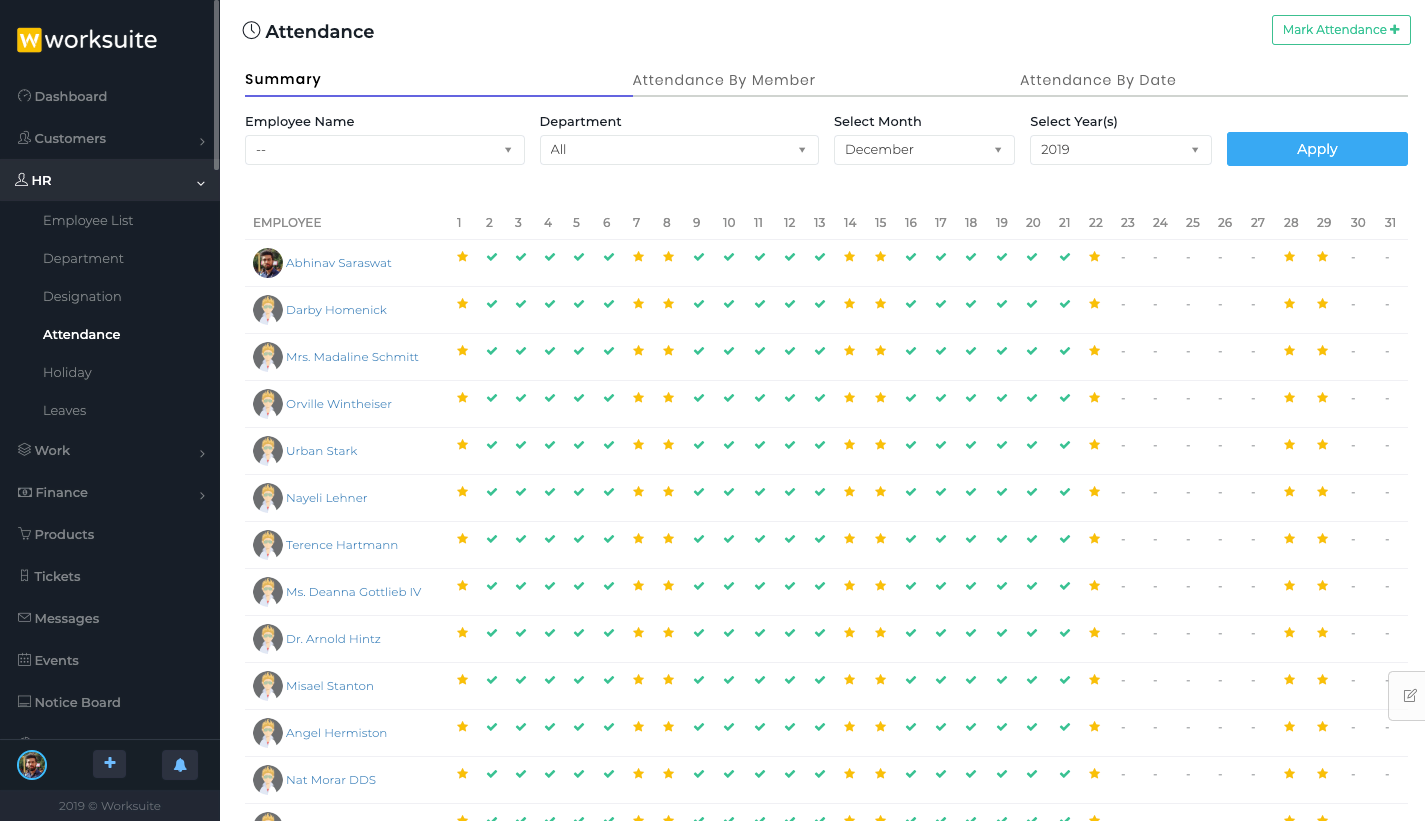The width and height of the screenshot is (1425, 821).
Task: Click the blue plus quick-add icon
Action: [x=110, y=764]
